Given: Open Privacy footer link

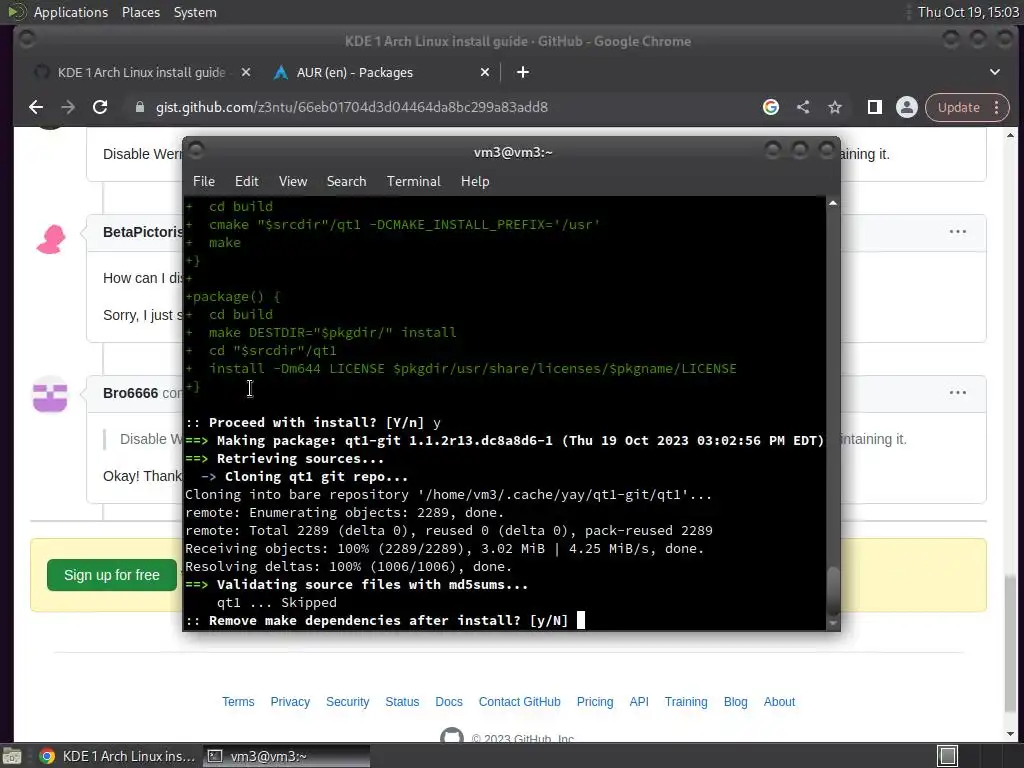Looking at the screenshot, I should (x=290, y=702).
